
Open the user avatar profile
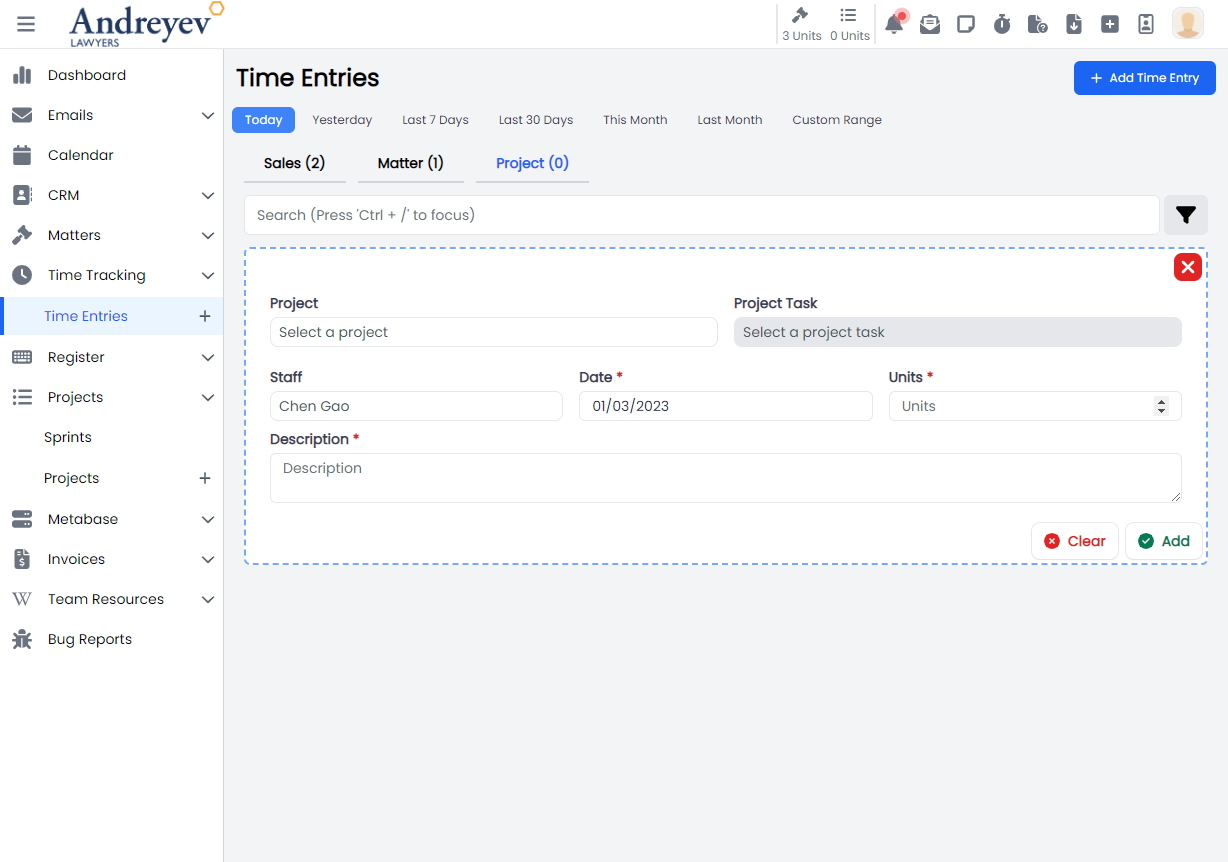[1187, 24]
